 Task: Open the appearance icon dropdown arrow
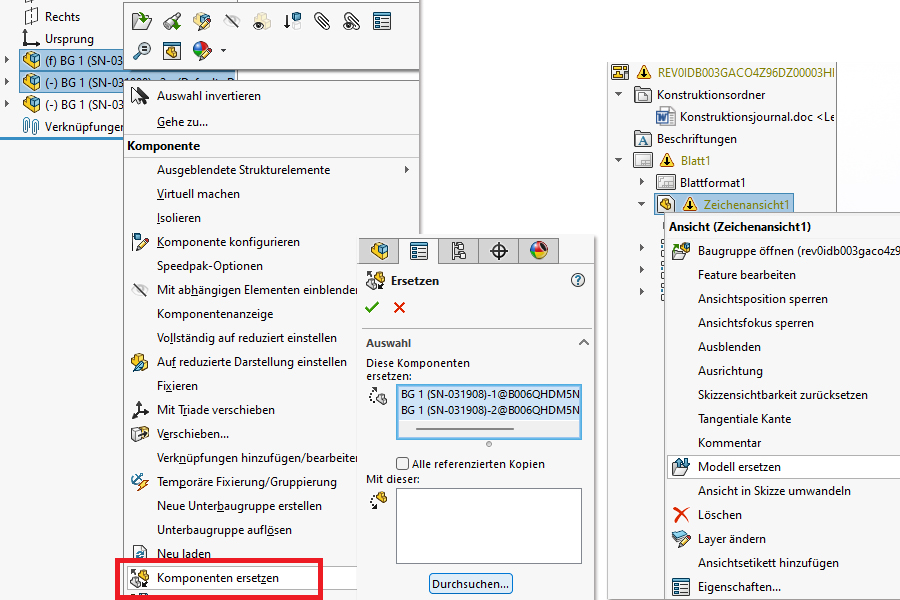(223, 51)
